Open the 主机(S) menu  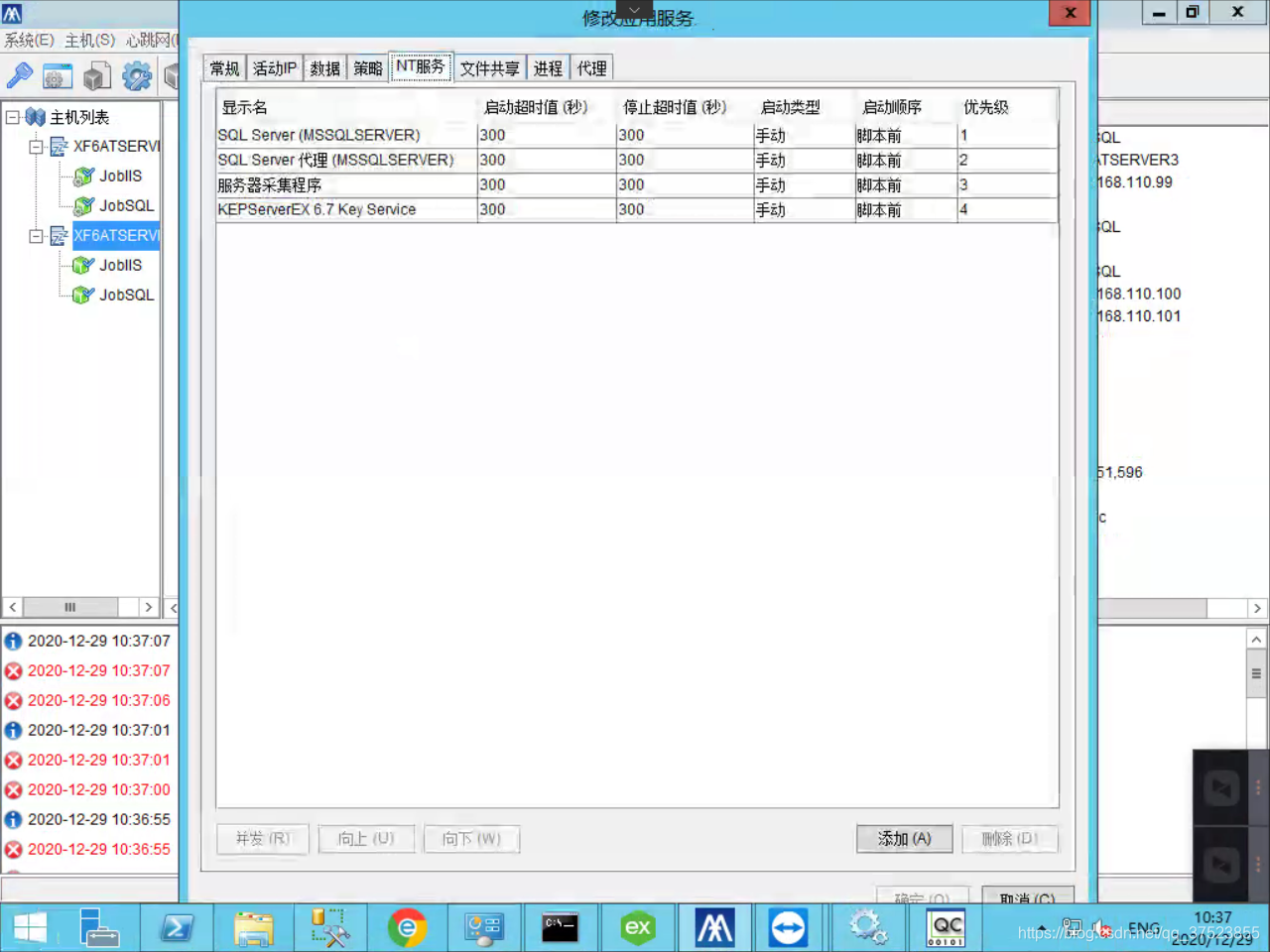click(89, 40)
